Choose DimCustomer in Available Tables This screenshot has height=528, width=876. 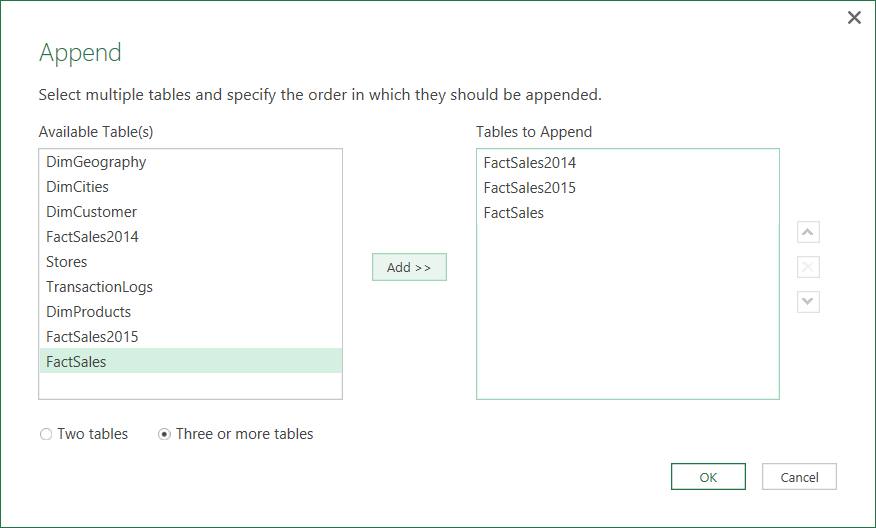[92, 212]
